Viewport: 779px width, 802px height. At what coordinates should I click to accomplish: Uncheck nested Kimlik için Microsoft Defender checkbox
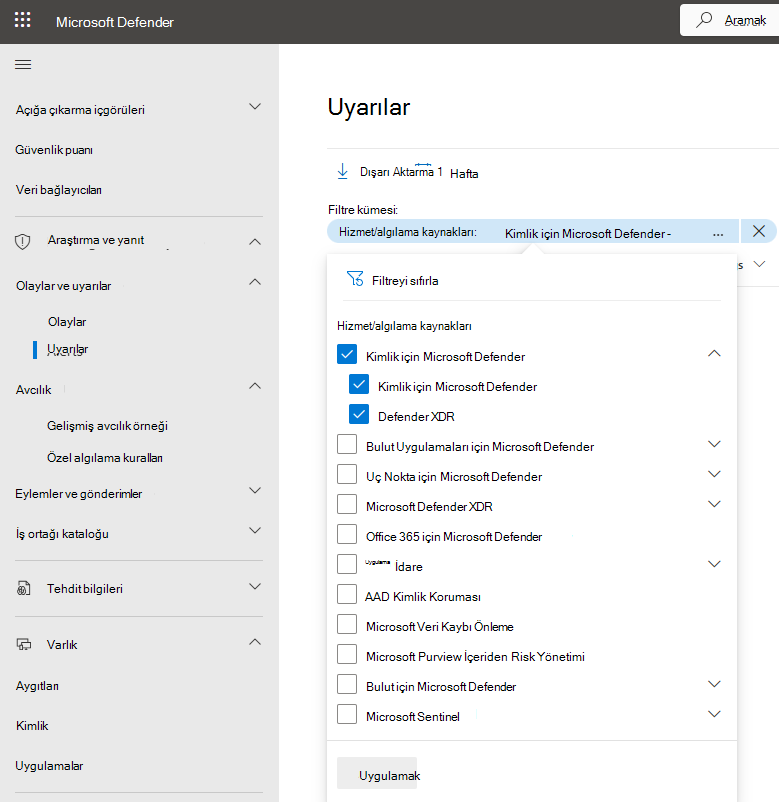[x=359, y=384]
